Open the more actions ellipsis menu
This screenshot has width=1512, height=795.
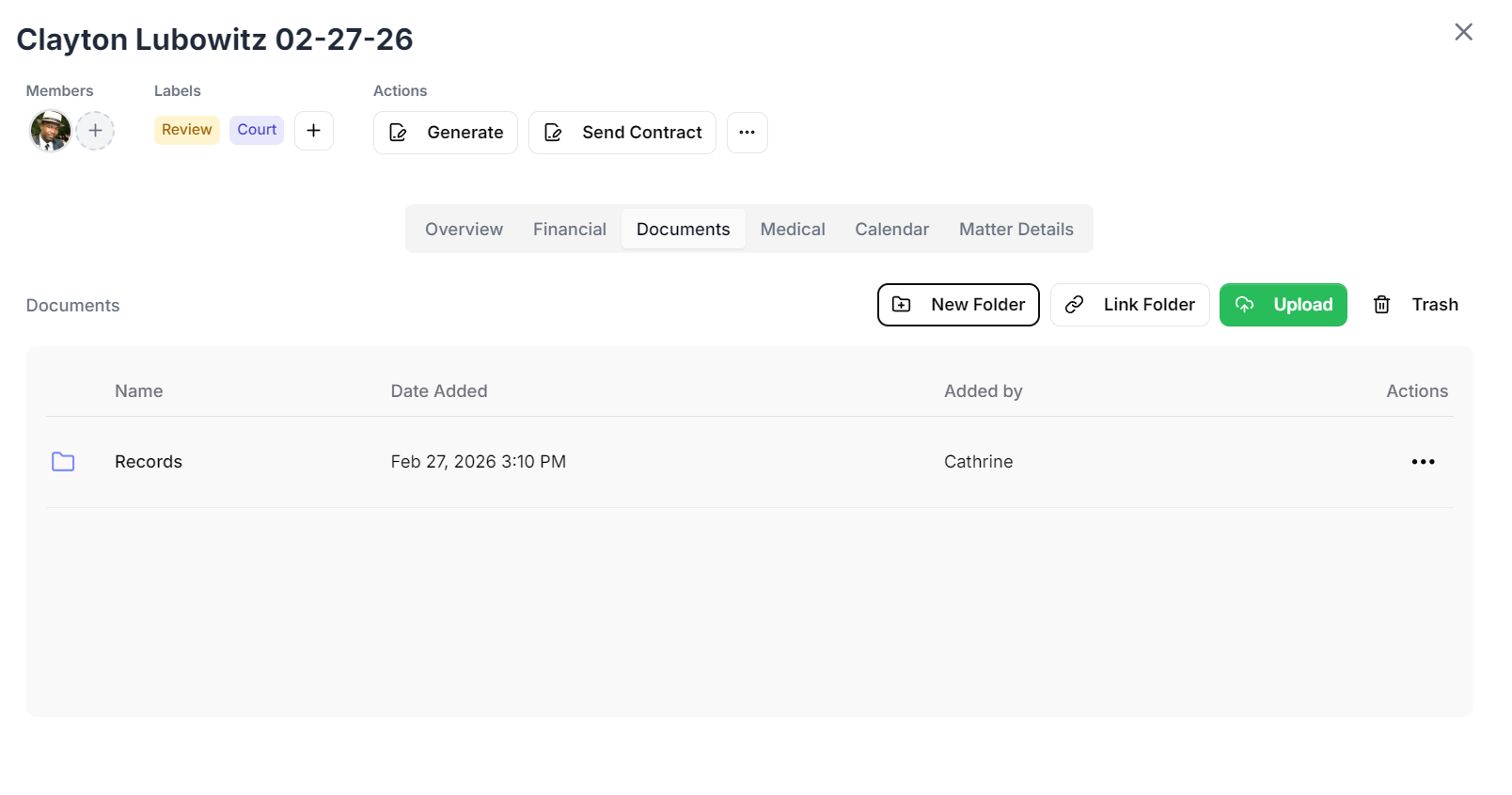tap(748, 133)
